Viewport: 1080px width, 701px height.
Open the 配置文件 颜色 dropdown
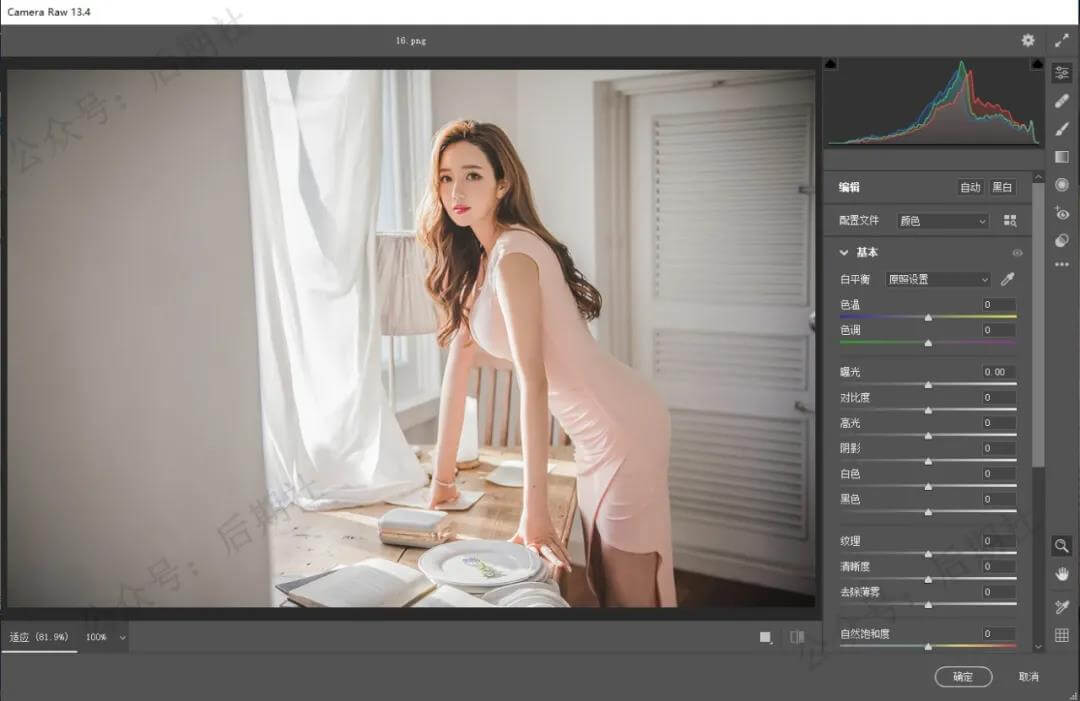(x=943, y=221)
